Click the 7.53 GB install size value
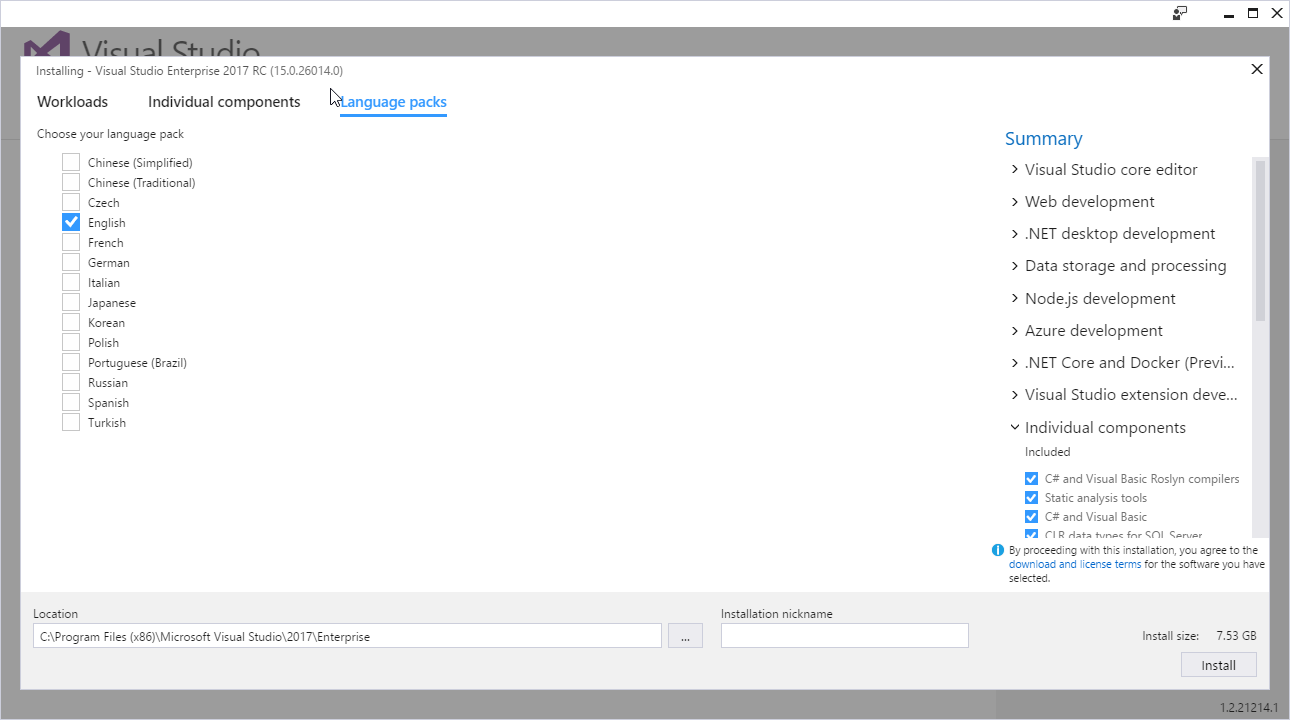 pos(1236,636)
